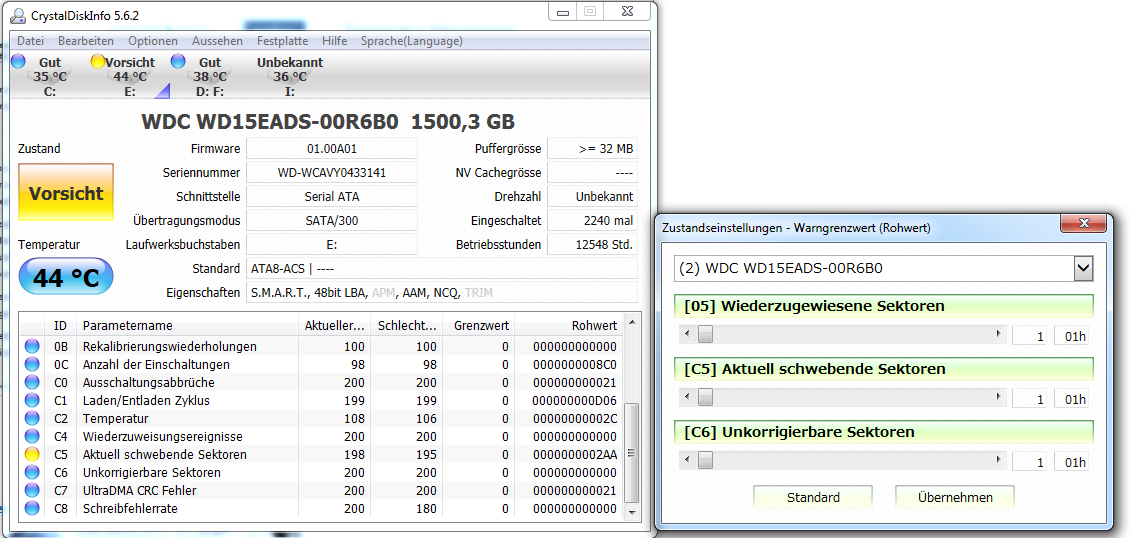Click the SMART table scroll-down arrow
Viewport: 1131px width, 538px height.
tap(631, 511)
